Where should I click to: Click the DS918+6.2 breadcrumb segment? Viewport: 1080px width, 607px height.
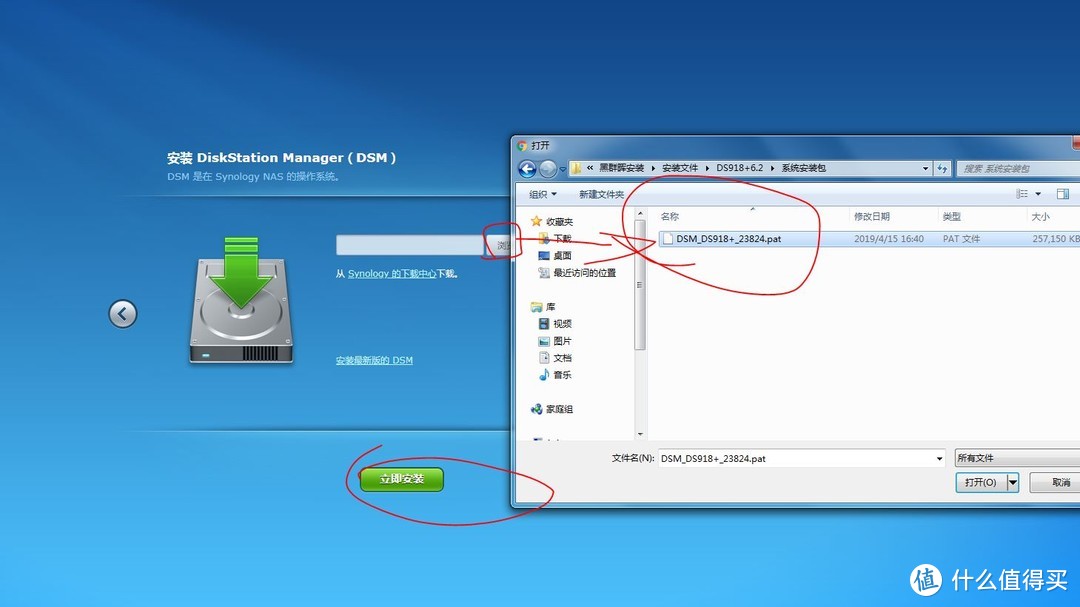[740, 168]
